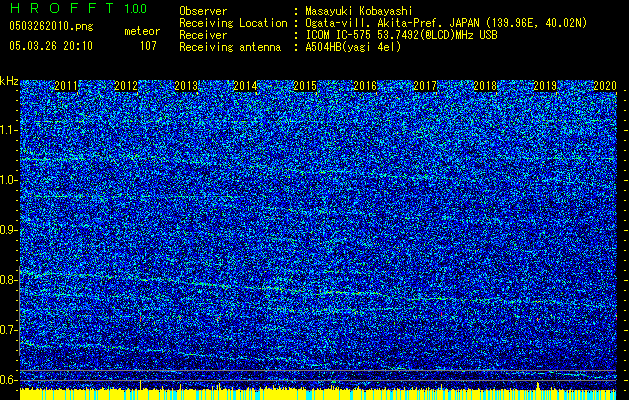Click the ICOM IC-575 receiver details
Screen dimensions: 629x400
click(401, 35)
